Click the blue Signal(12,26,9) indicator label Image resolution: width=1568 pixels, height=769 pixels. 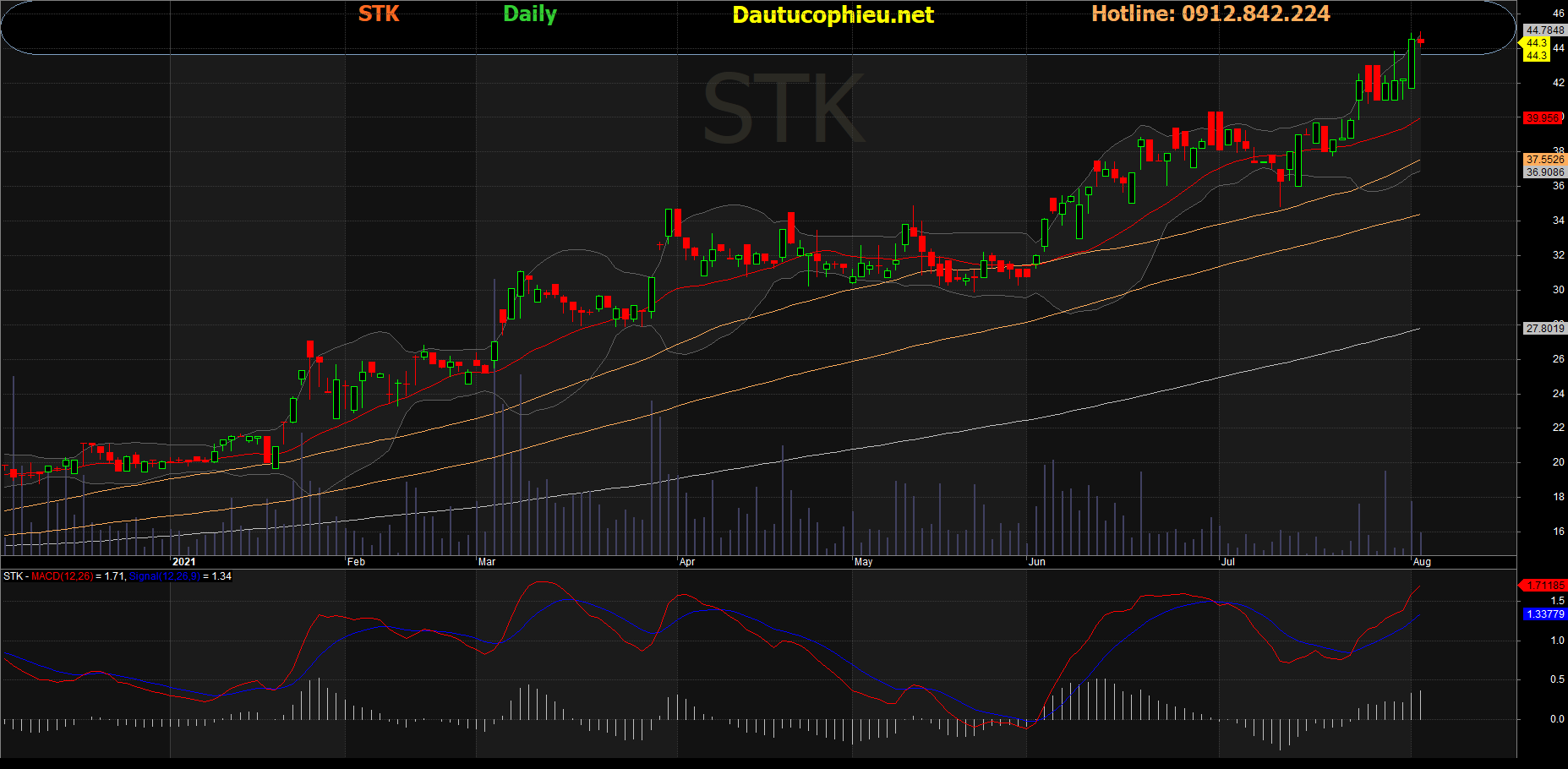164,576
